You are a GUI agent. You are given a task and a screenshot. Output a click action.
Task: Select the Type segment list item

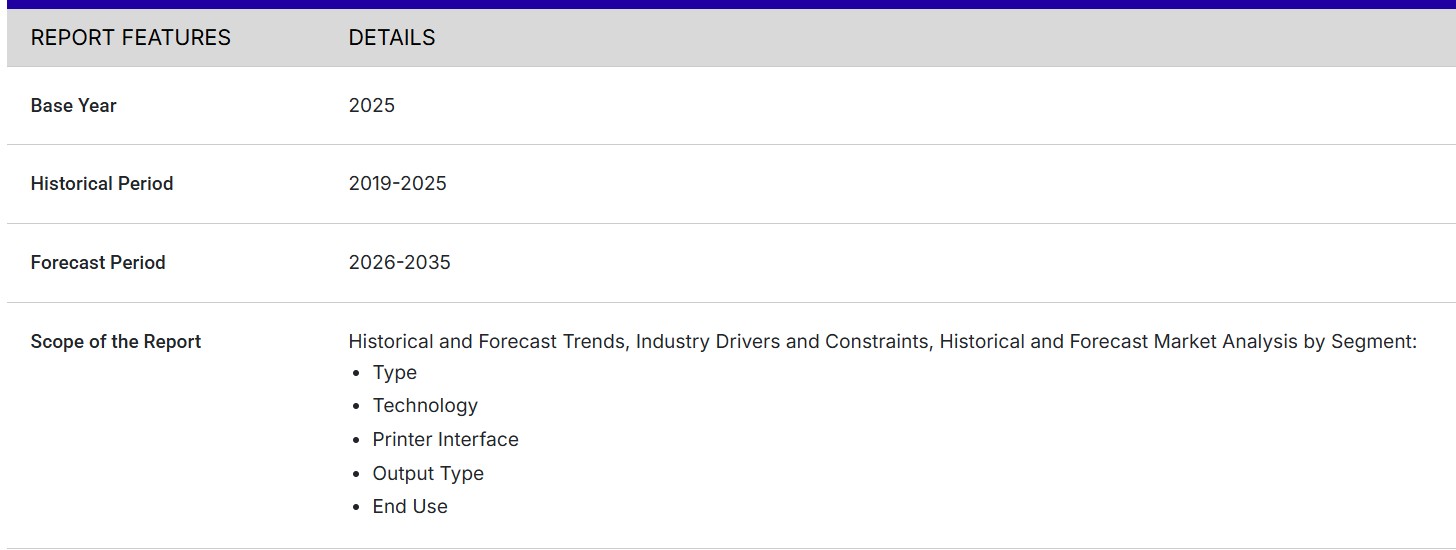[x=394, y=373]
